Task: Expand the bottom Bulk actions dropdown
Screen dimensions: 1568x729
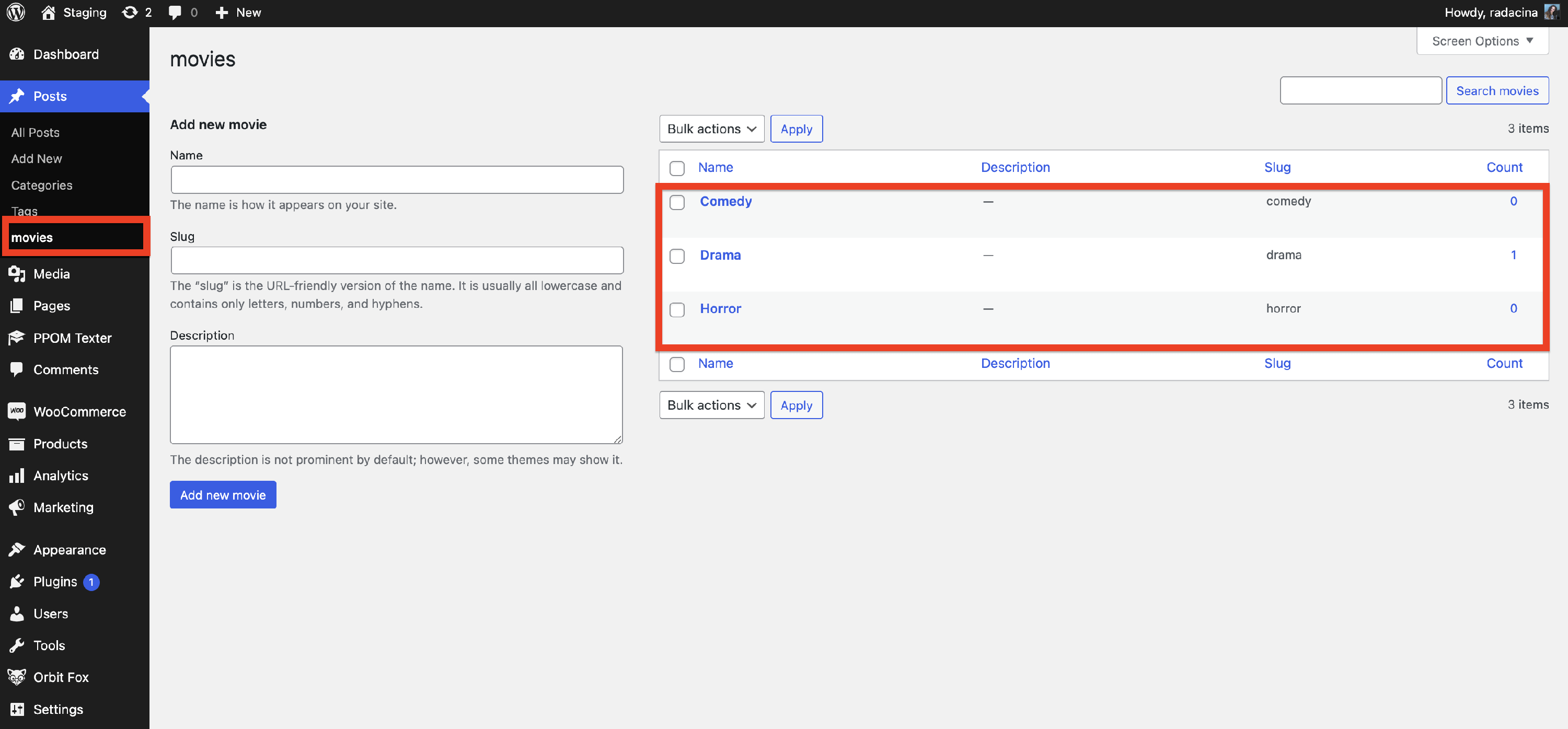Action: point(711,404)
